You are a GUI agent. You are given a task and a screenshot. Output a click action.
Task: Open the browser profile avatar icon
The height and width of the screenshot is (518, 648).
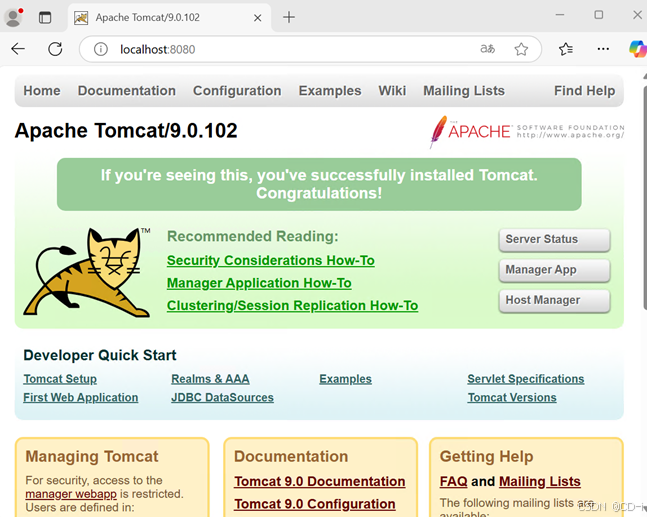click(14, 17)
